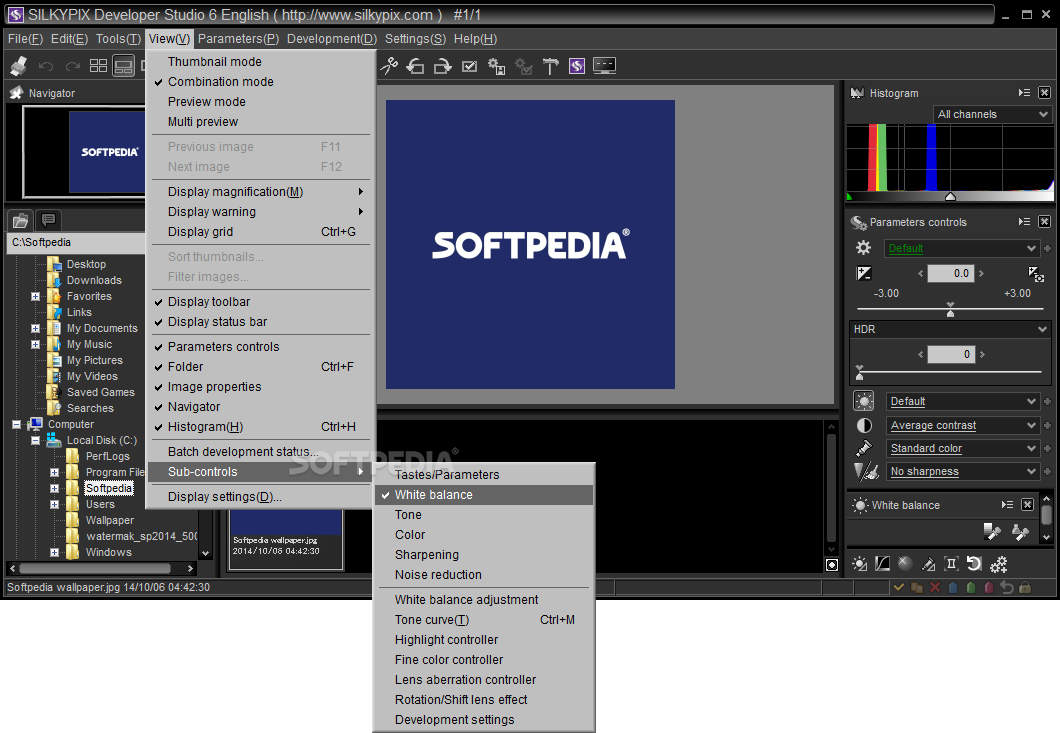Click the auto exposure tool icon right of 0.0

1036,273
